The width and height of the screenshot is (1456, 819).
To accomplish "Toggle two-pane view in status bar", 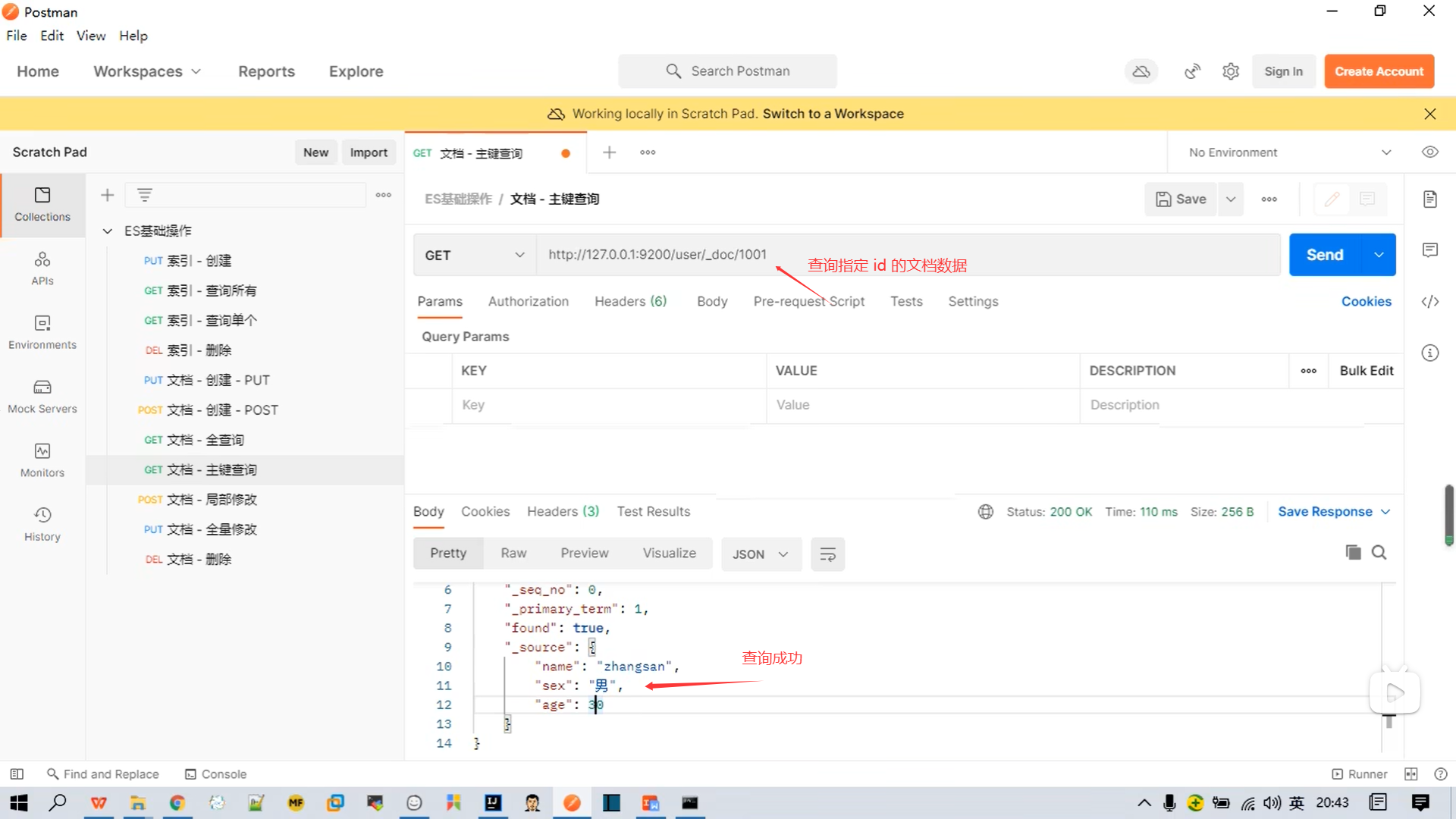I will 1410,774.
